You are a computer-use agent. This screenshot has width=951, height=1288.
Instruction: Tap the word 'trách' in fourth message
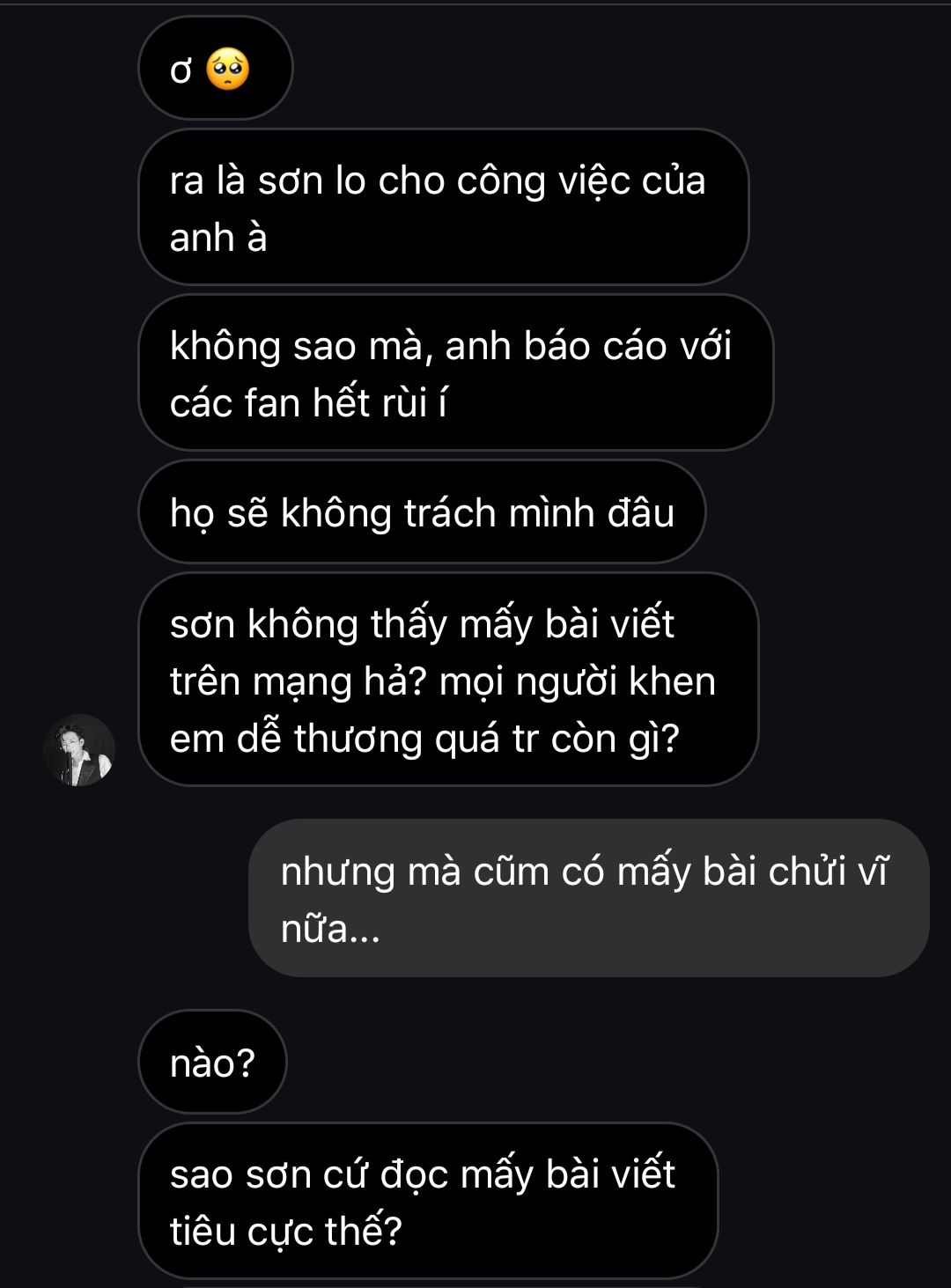point(450,512)
